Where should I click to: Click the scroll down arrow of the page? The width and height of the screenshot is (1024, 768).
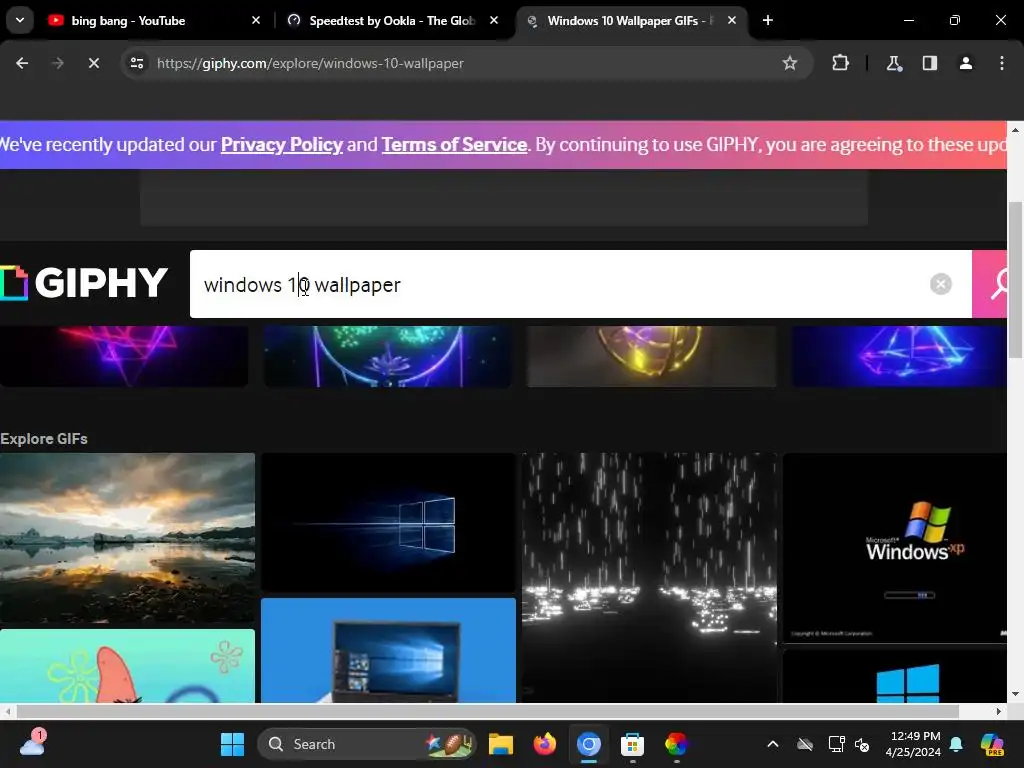tap(1015, 694)
